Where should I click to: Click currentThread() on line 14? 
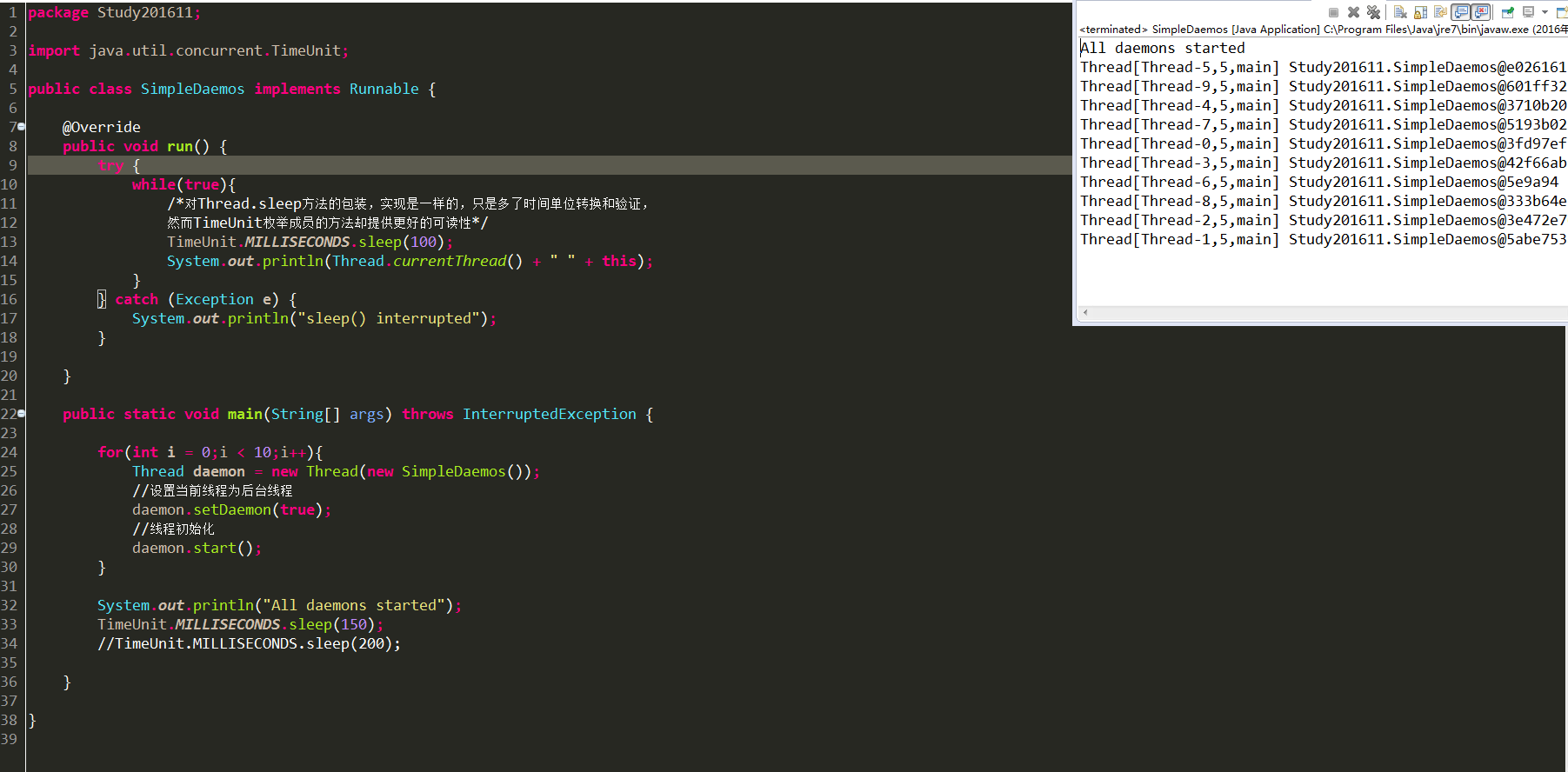coord(457,261)
